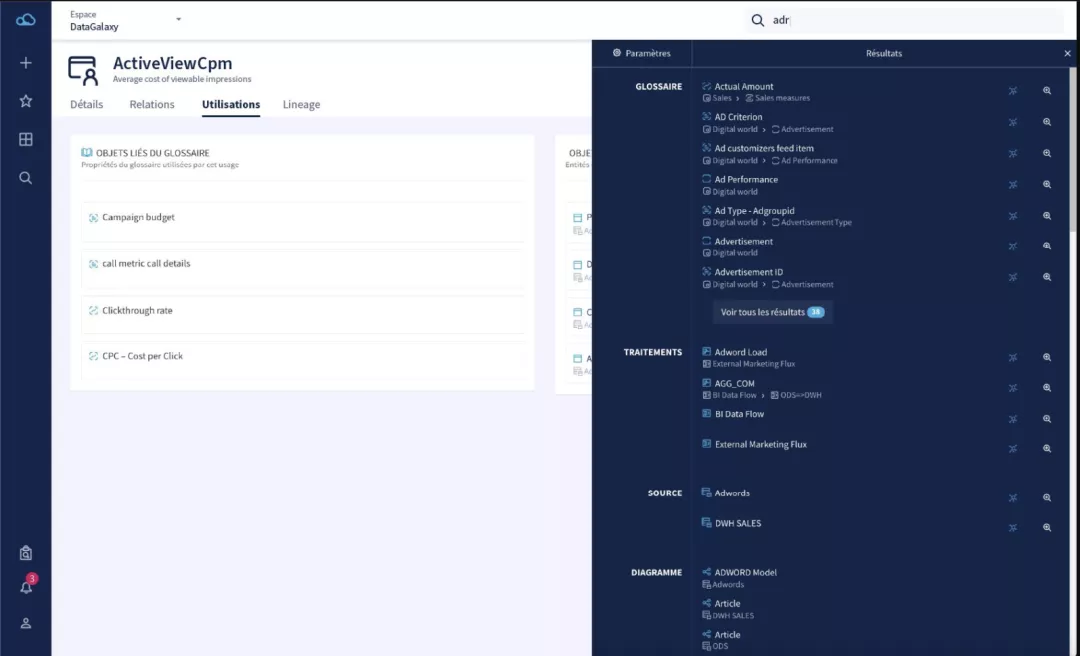The height and width of the screenshot is (656, 1080).
Task: Switch to the Lineage tab
Action: point(301,105)
